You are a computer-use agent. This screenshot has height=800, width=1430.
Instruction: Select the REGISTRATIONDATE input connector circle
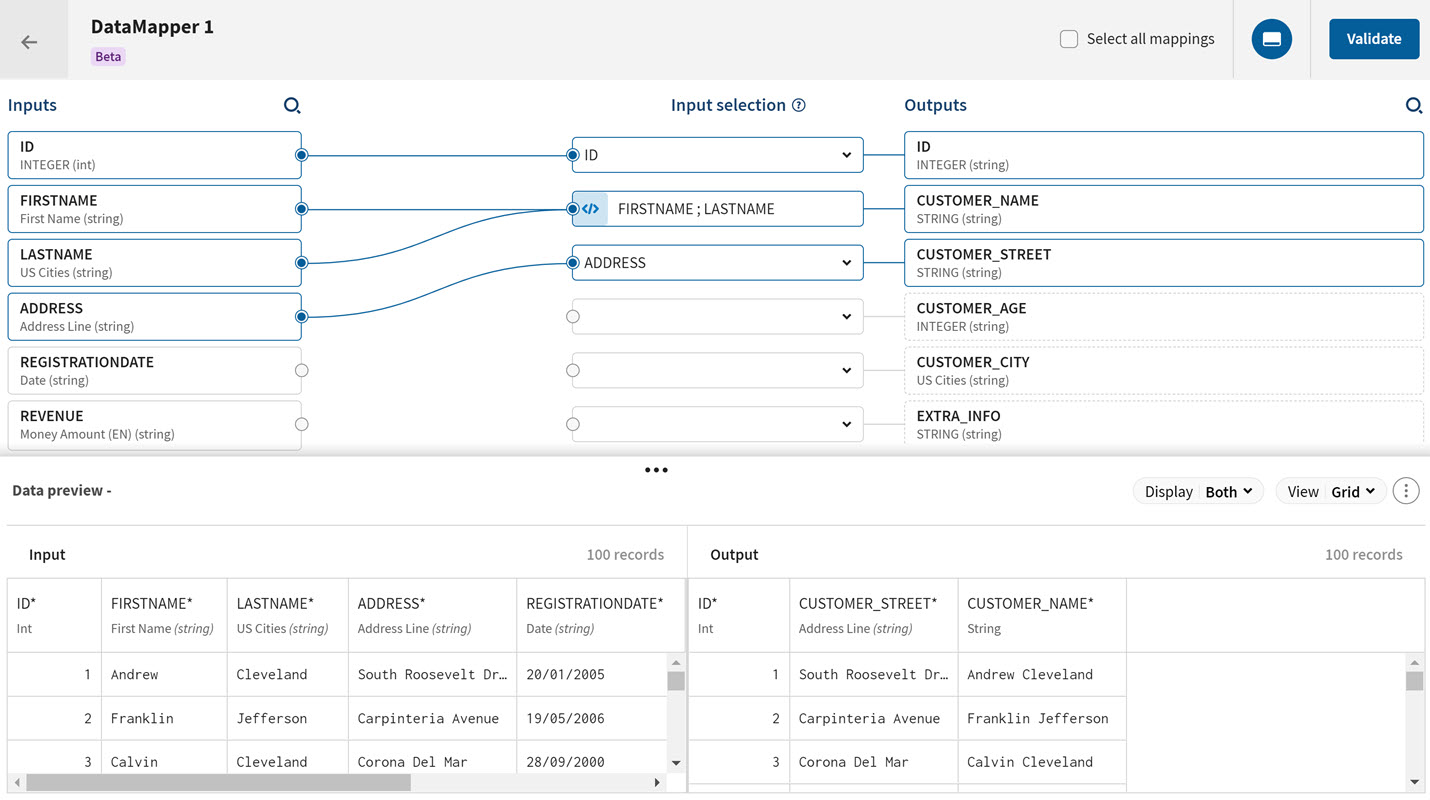coord(301,370)
